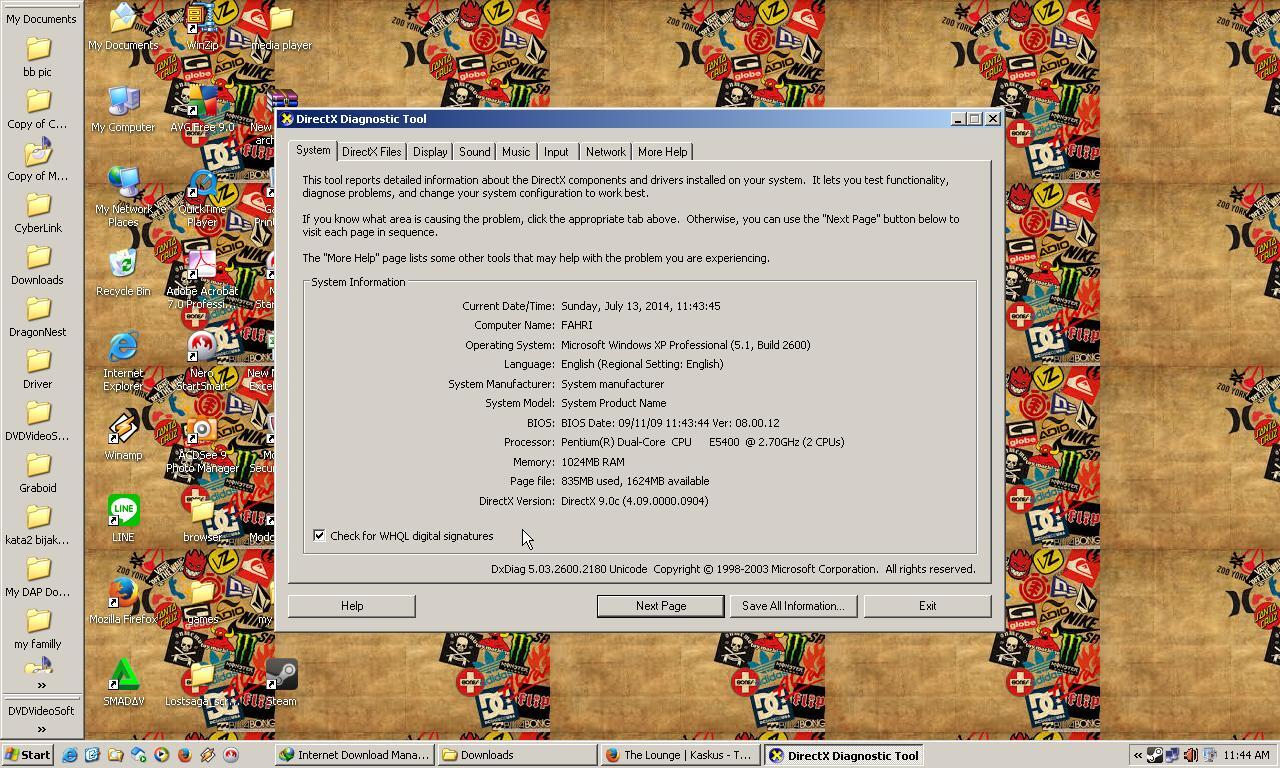
Task: Switch to The Lounge Kaskus taskbar button
Action: [680, 755]
